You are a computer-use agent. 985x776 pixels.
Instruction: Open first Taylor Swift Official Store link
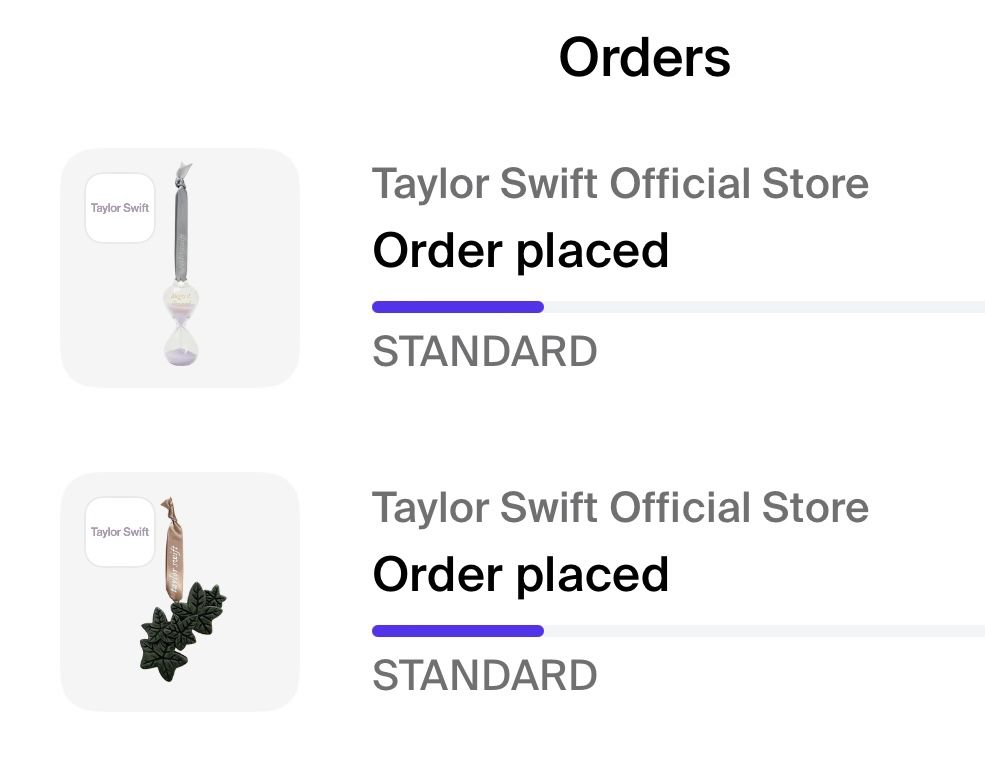click(x=620, y=183)
